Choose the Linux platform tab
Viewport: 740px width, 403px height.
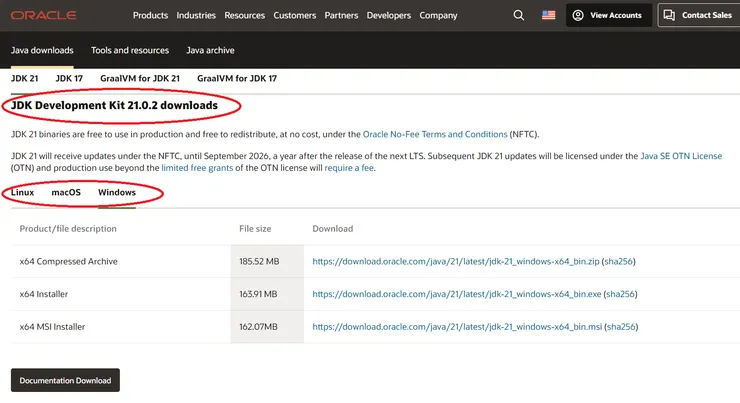[23, 192]
